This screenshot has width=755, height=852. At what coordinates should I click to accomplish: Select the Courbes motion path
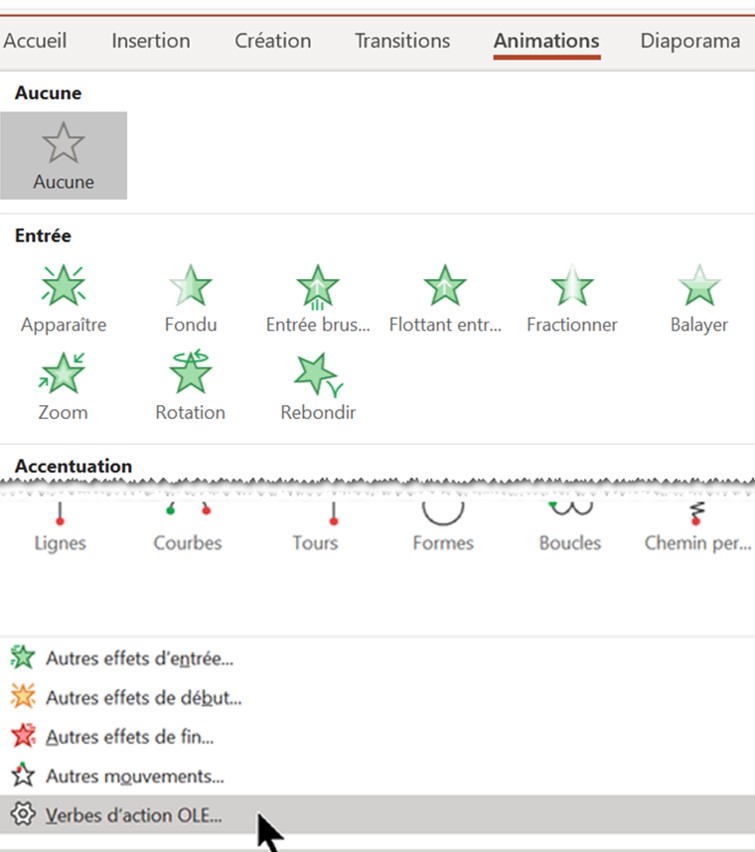point(187,530)
